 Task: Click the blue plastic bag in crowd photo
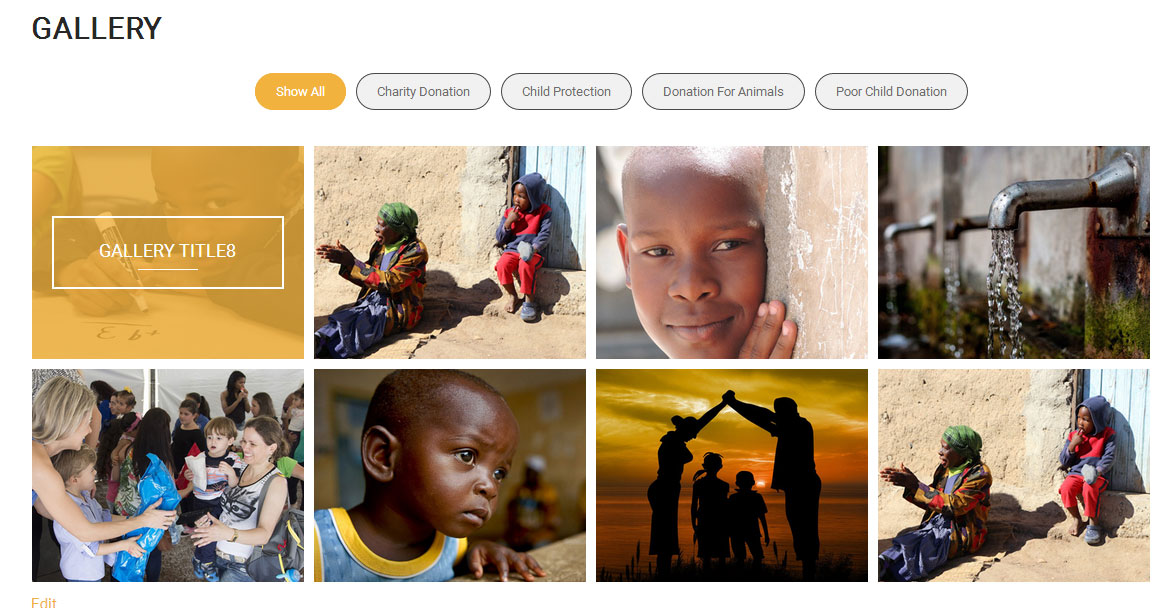(x=144, y=515)
